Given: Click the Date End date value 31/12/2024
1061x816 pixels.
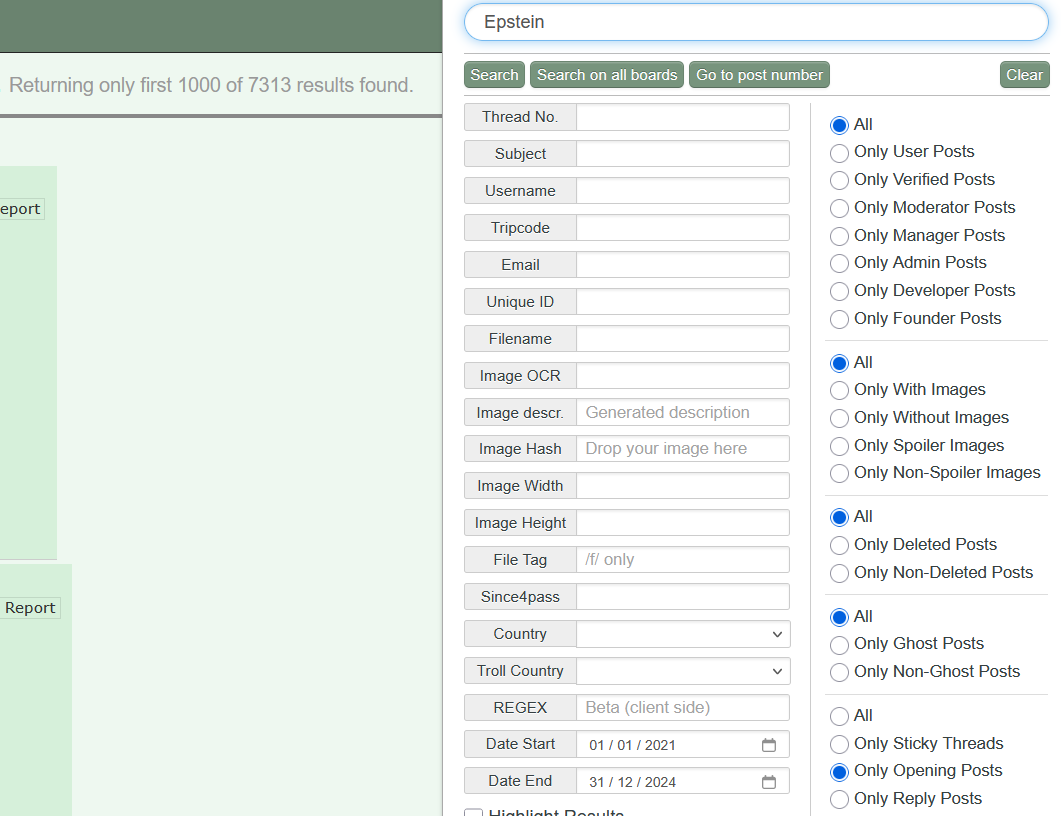Looking at the screenshot, I should (632, 782).
